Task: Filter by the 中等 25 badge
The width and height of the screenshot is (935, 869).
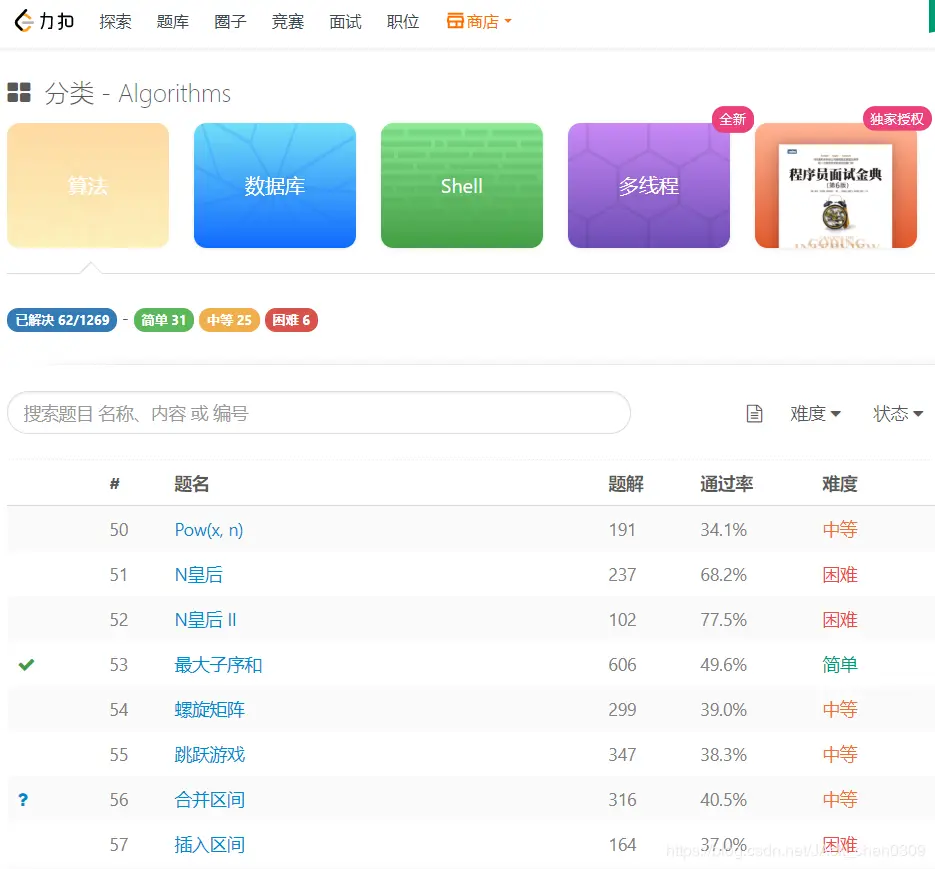Action: (230, 320)
